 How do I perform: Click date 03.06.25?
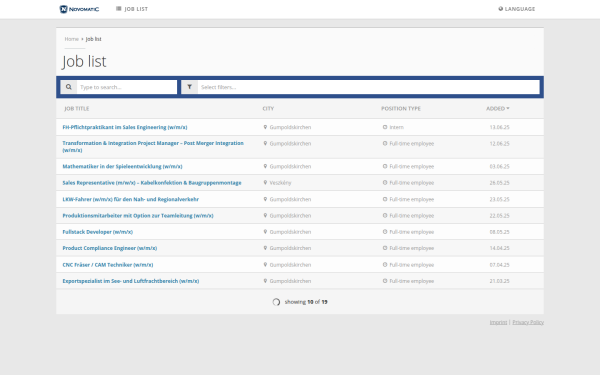pos(499,166)
